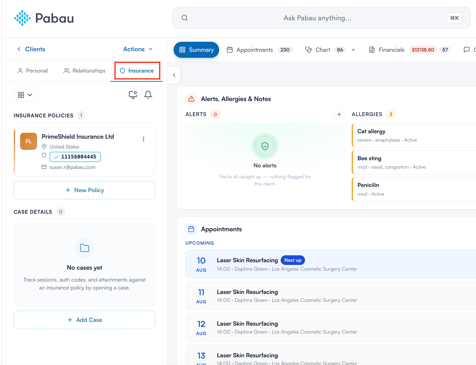This screenshot has height=365, width=476.
Task: Click United States location text
Action: tap(64, 147)
